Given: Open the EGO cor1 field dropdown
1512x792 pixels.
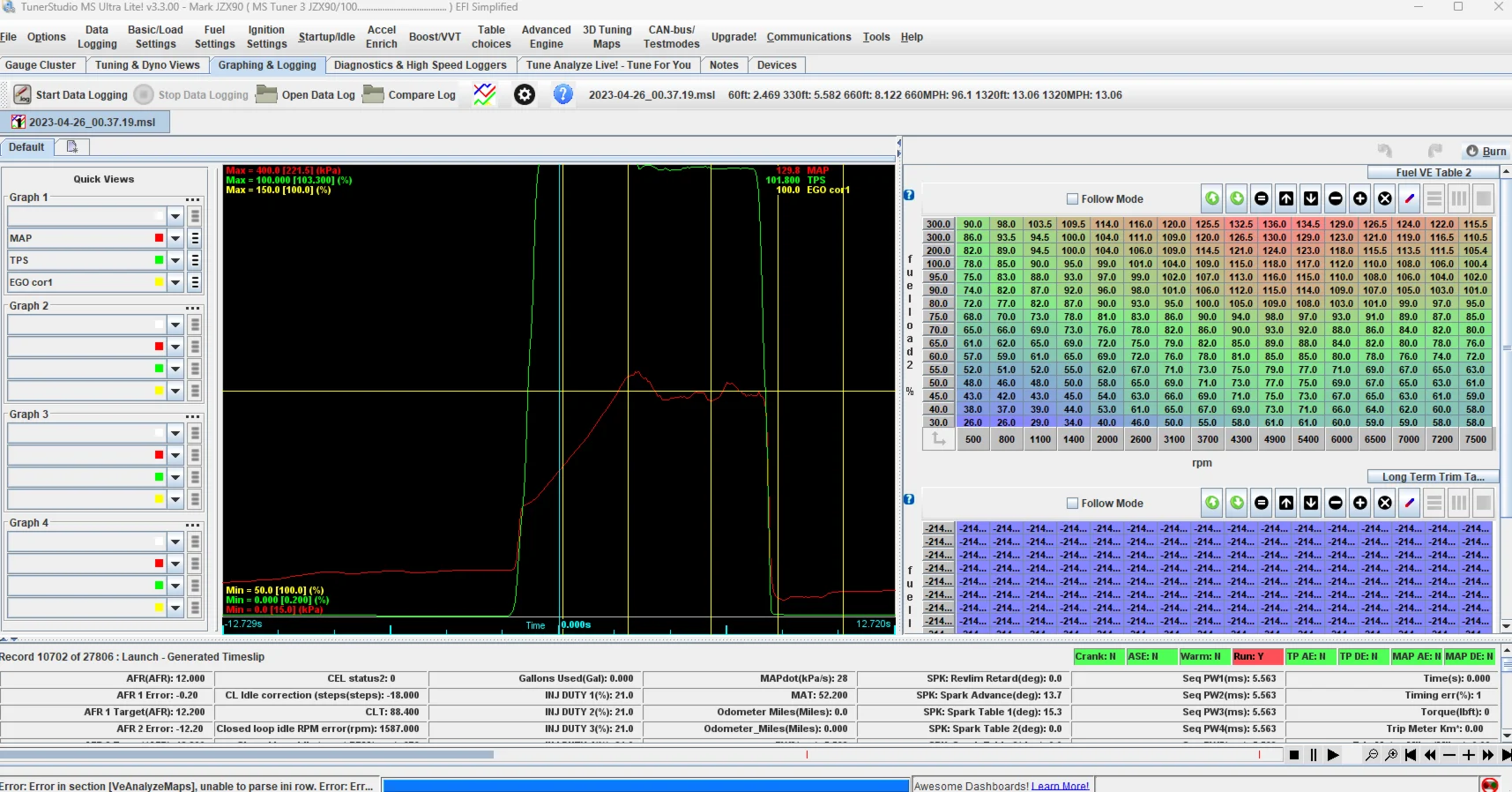Looking at the screenshot, I should coord(175,282).
